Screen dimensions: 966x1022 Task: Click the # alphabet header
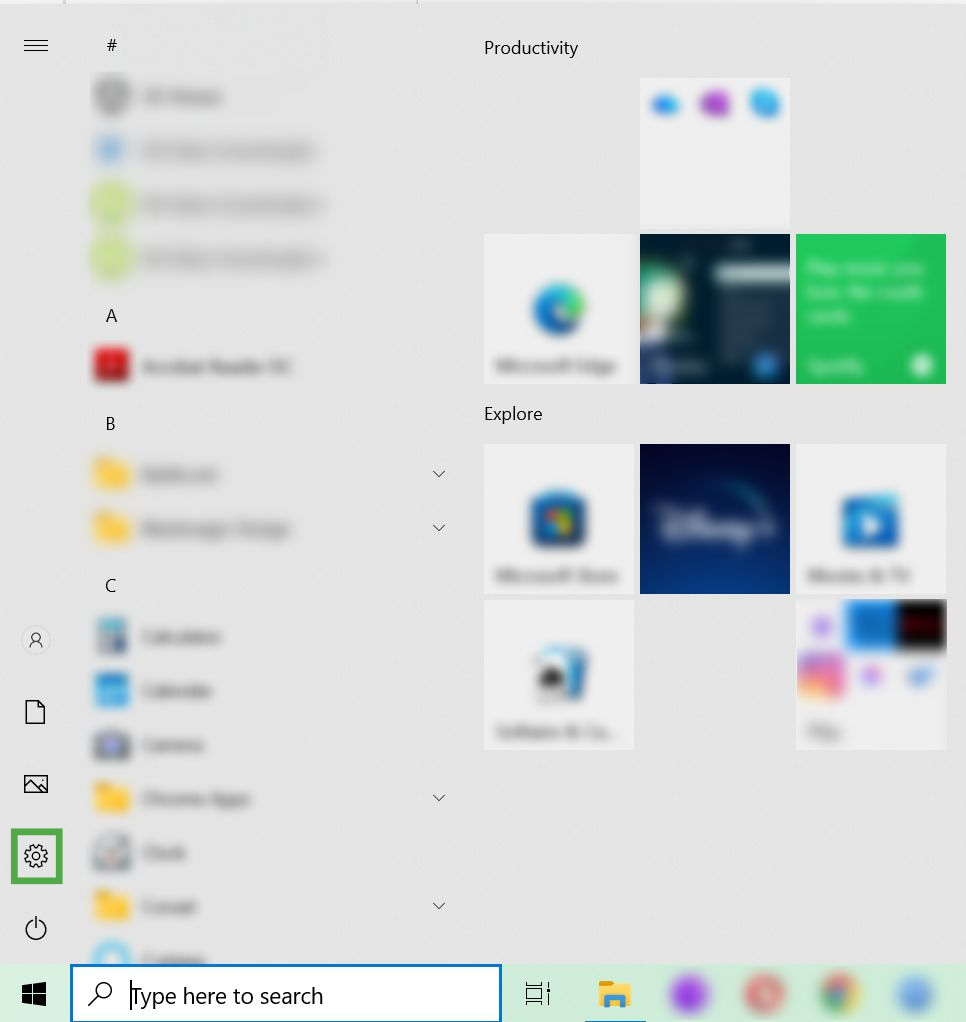coord(111,45)
